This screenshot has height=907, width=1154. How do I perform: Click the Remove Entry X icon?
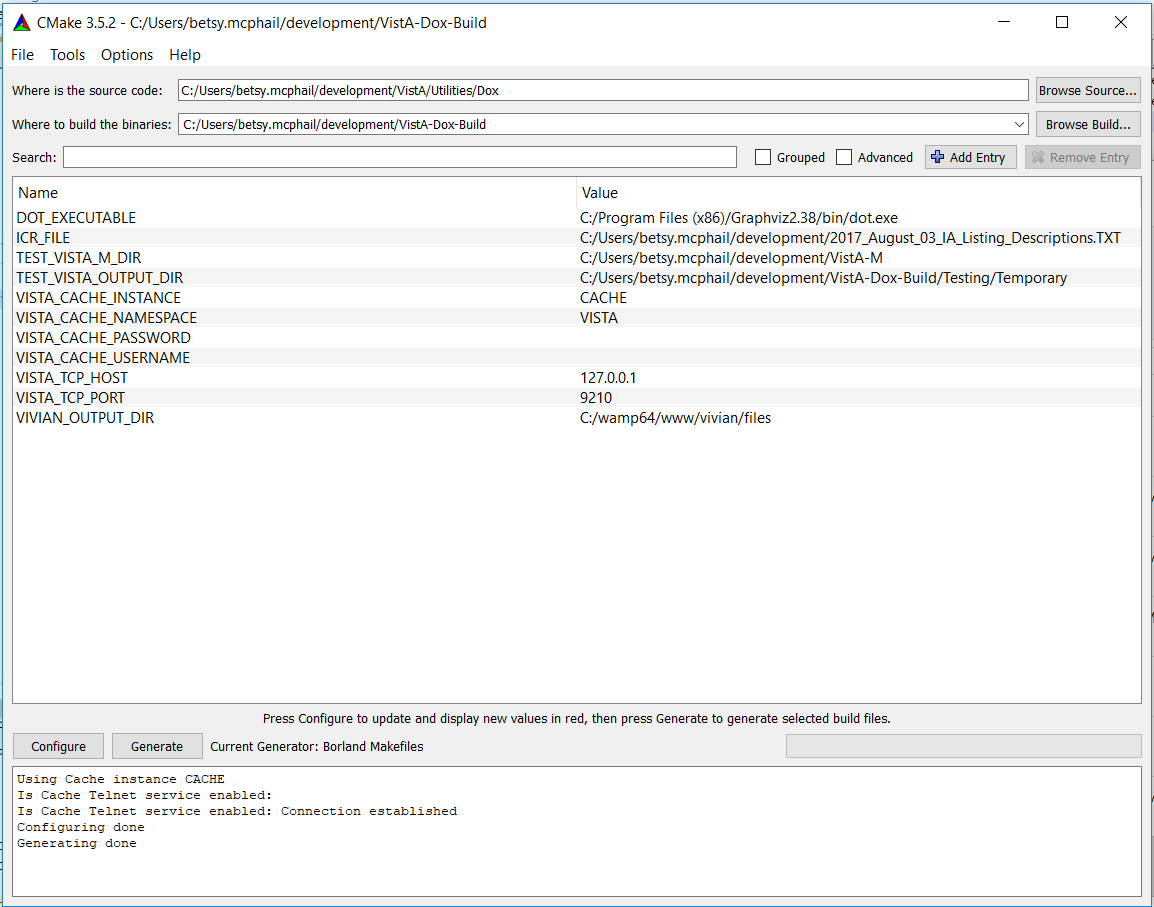[x=1038, y=157]
